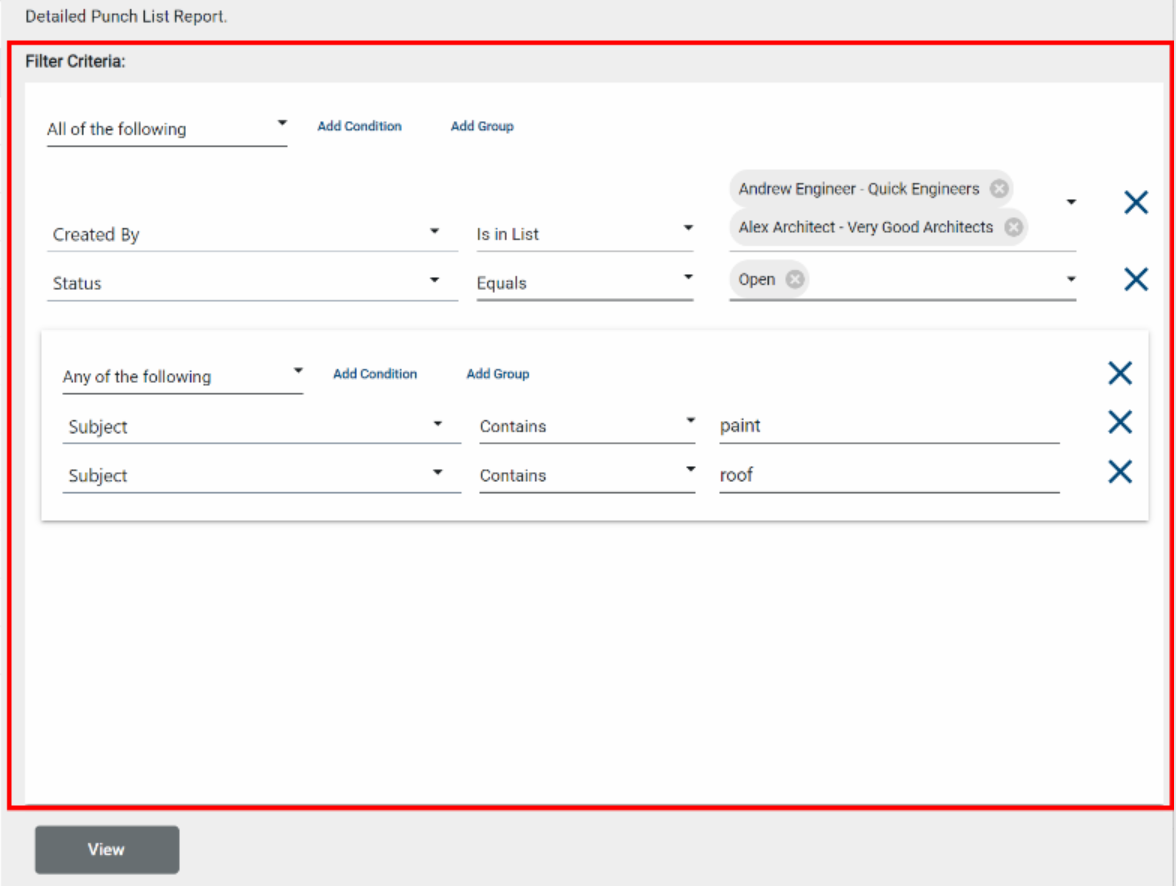The image size is (1176, 886).
Task: Open the Any of the following dropdown
Action: pyautogui.click(x=182, y=377)
